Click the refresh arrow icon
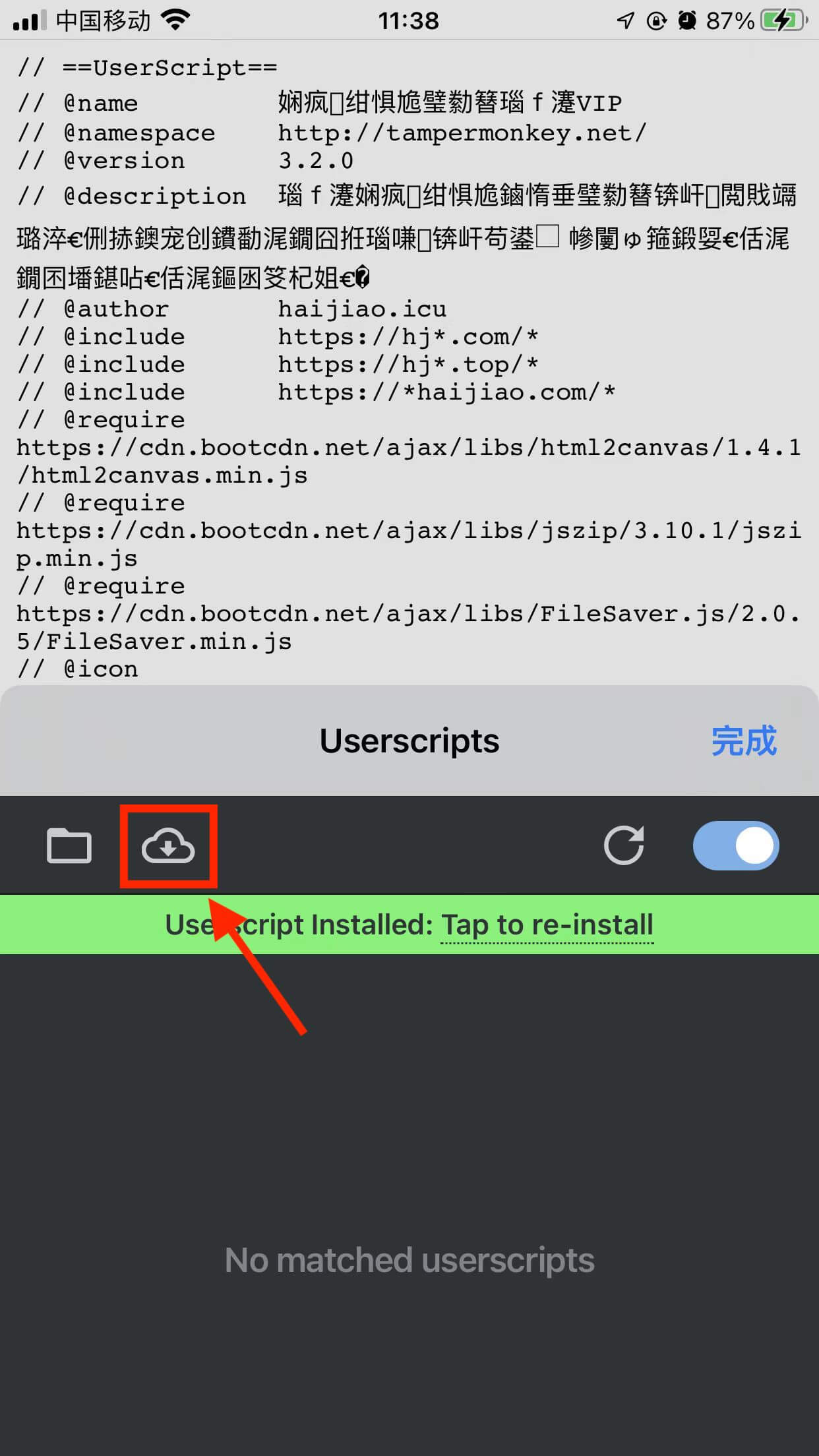This screenshot has width=819, height=1456. (624, 845)
